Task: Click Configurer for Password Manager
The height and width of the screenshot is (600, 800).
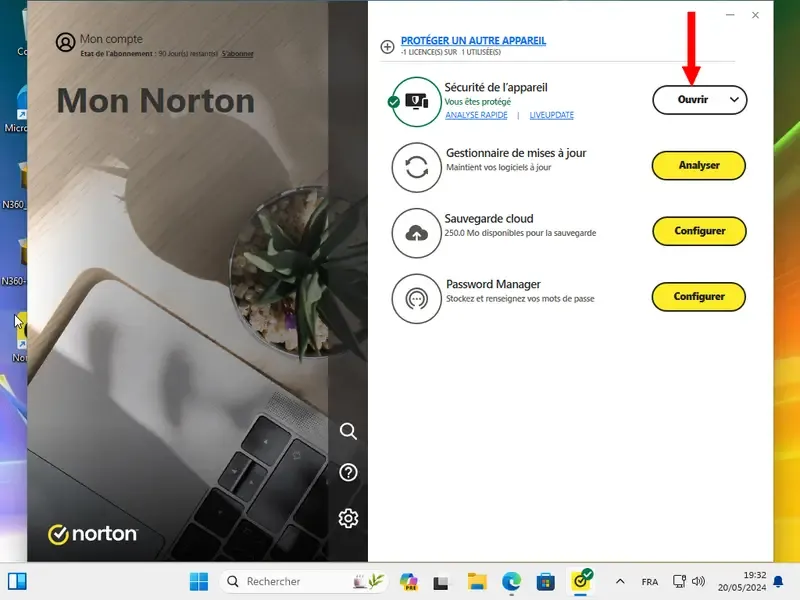Action: tap(698, 296)
